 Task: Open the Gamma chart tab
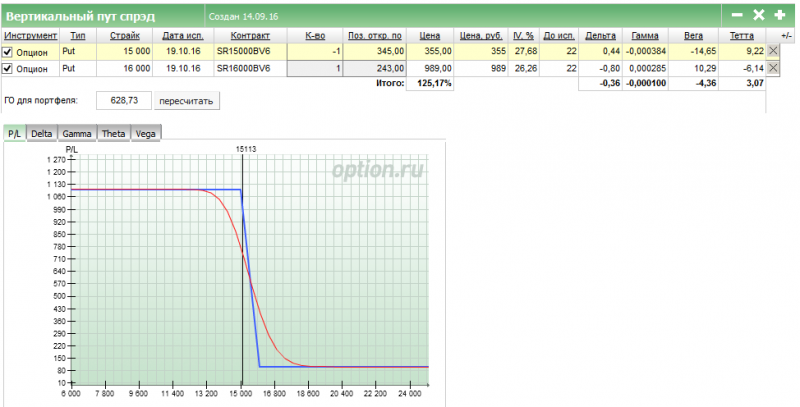point(77,134)
